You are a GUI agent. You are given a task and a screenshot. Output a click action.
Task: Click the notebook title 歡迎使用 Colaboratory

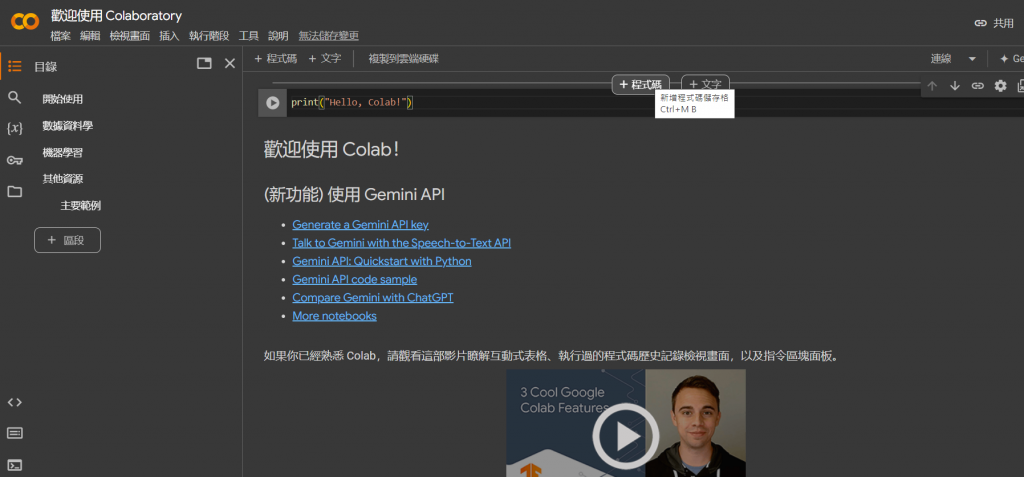click(x=116, y=16)
